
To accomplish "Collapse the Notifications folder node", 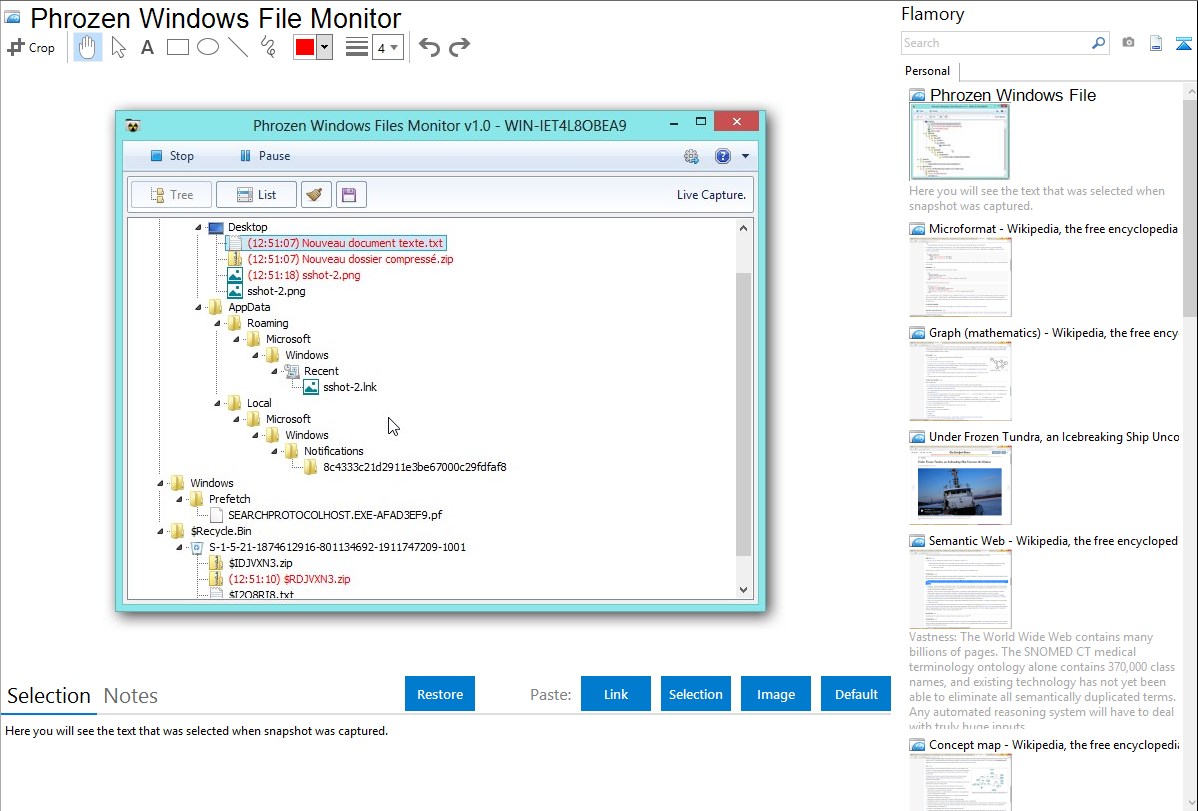I will (x=274, y=452).
